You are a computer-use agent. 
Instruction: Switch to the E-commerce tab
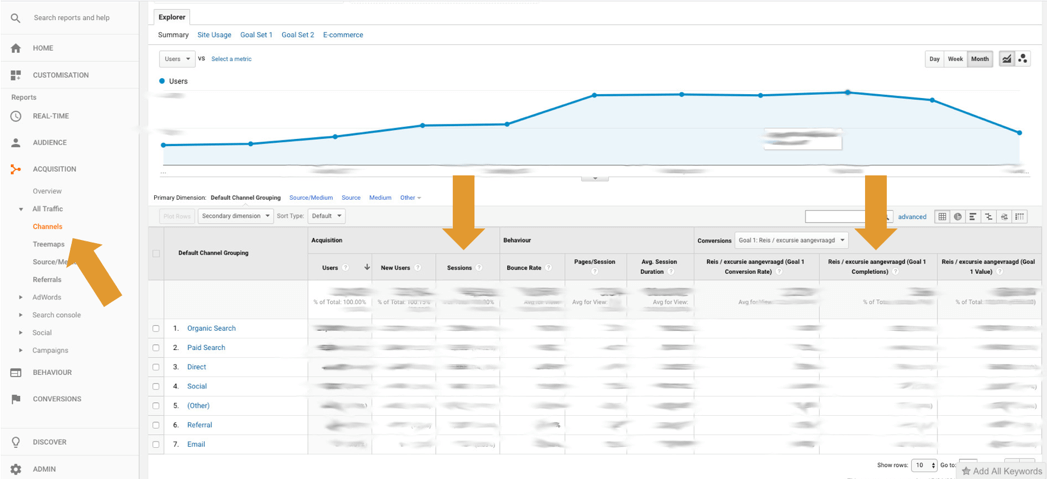[343, 35]
